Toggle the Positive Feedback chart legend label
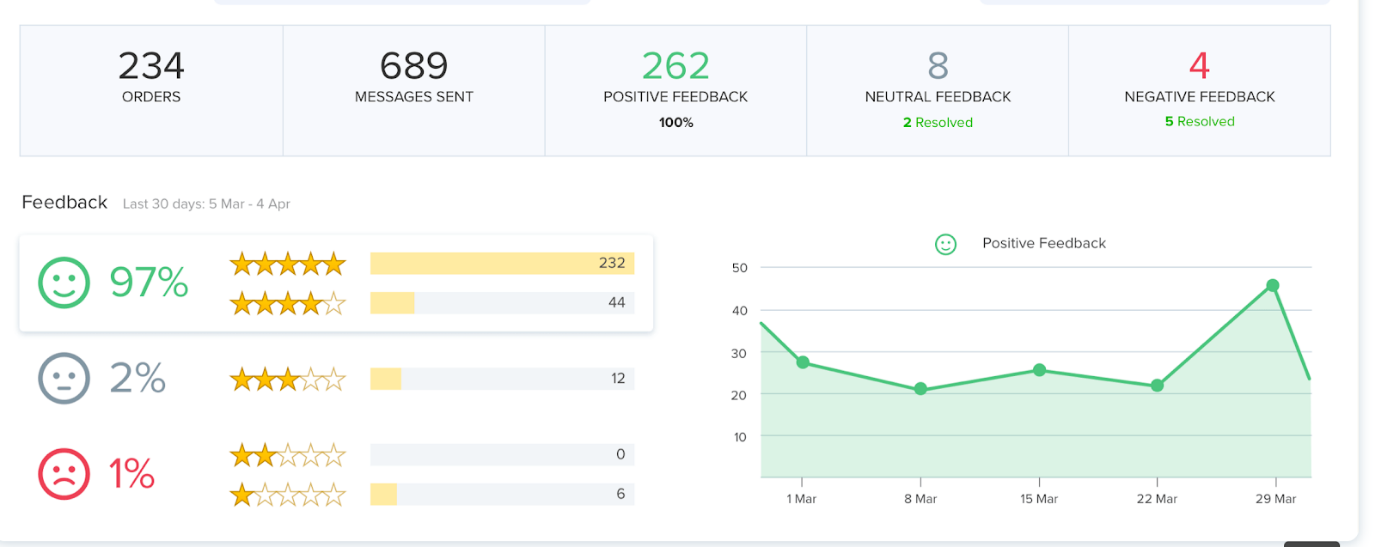 [1043, 243]
